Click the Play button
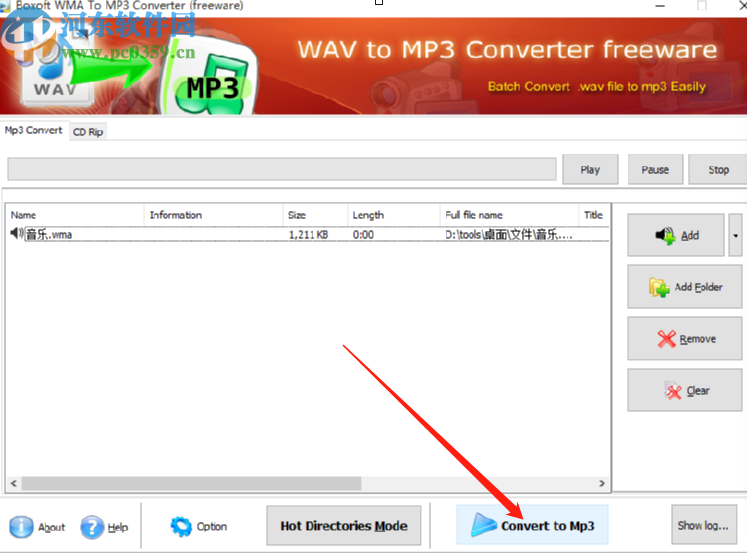 [590, 170]
